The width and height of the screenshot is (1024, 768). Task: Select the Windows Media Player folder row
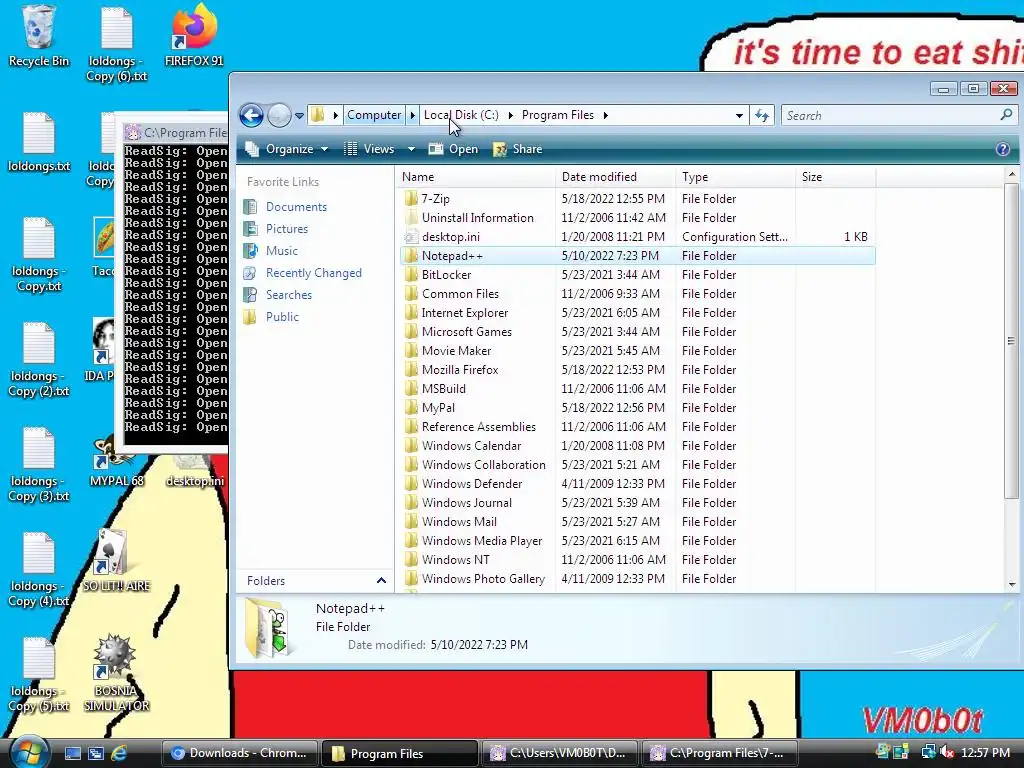[637, 541]
